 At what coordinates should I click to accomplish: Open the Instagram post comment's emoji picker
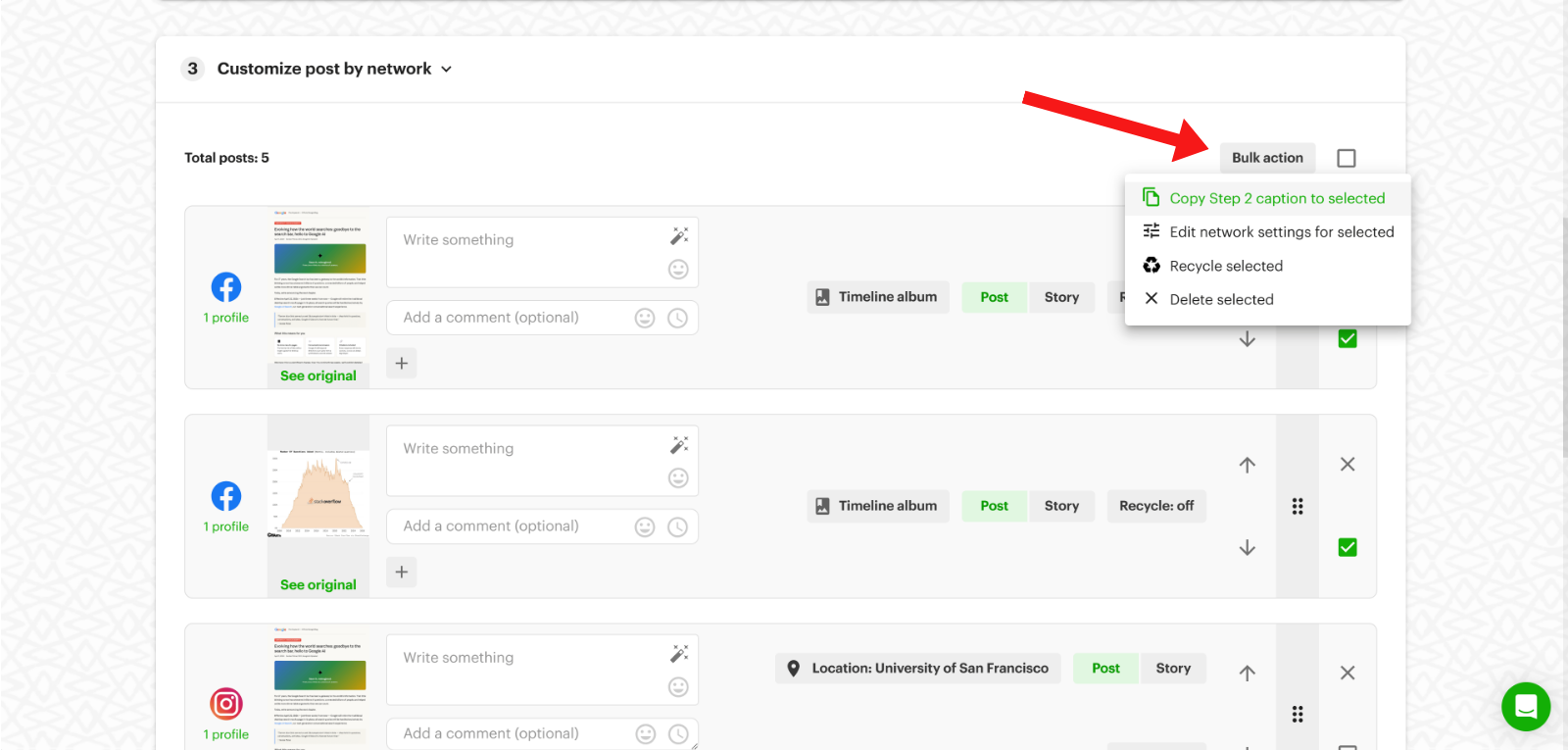click(x=645, y=733)
